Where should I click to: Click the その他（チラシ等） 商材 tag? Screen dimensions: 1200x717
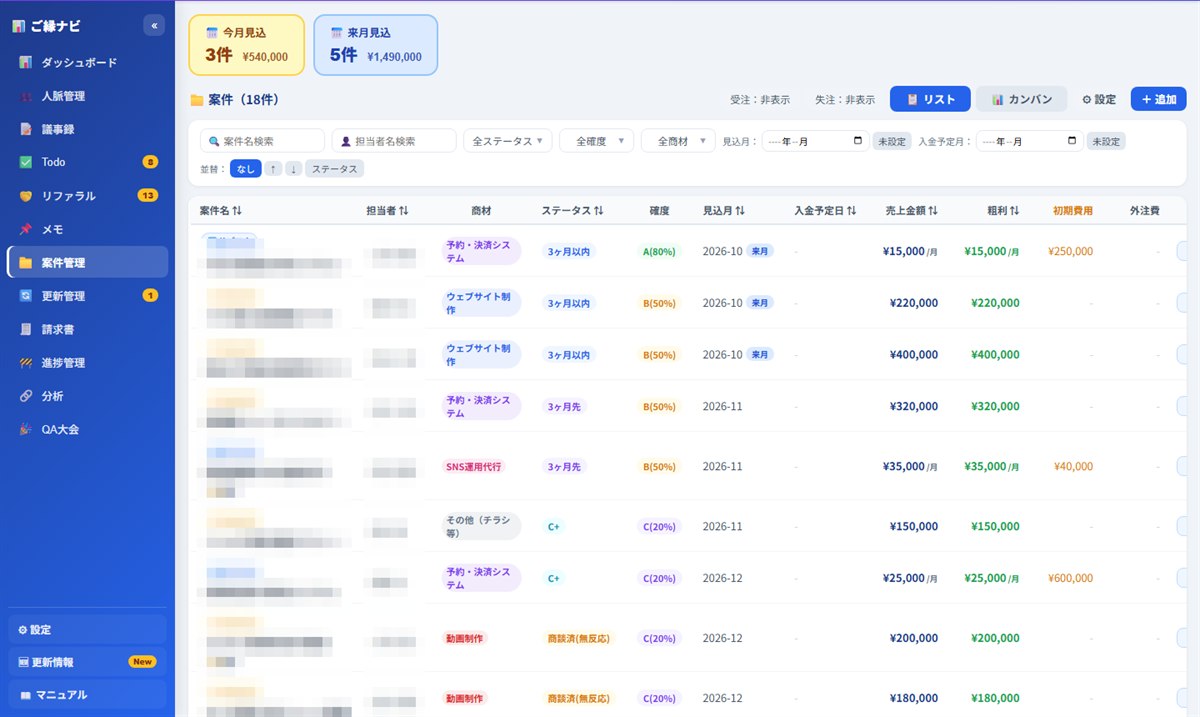point(481,526)
